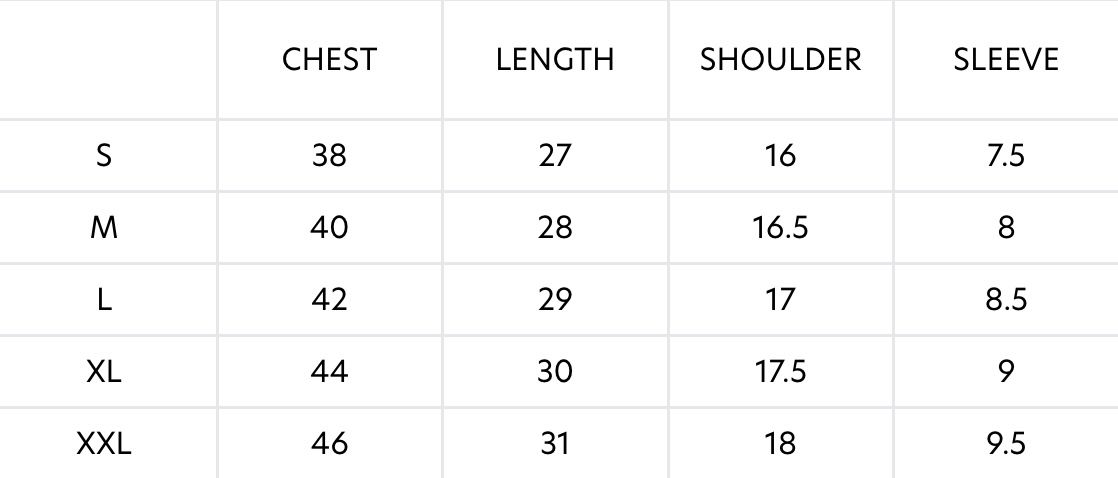
Task: Select sleeve value 8.5 in L row
Action: (1005, 300)
